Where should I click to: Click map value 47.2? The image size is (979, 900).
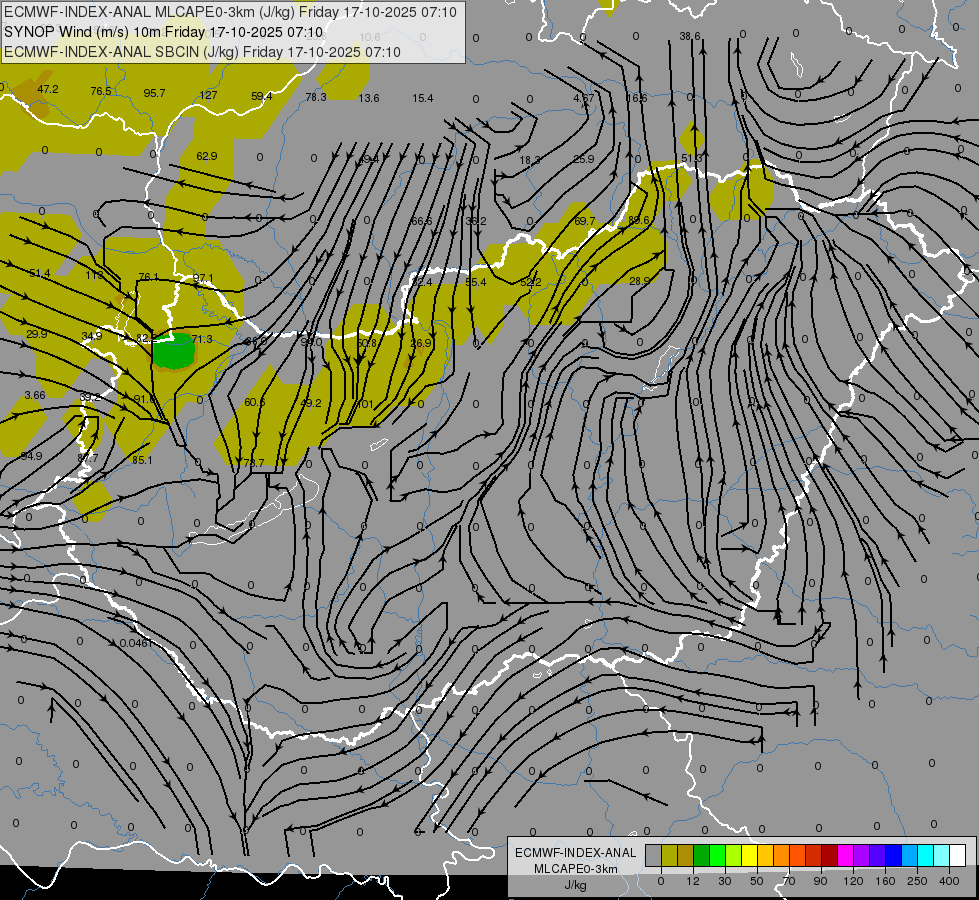[x=47, y=89]
